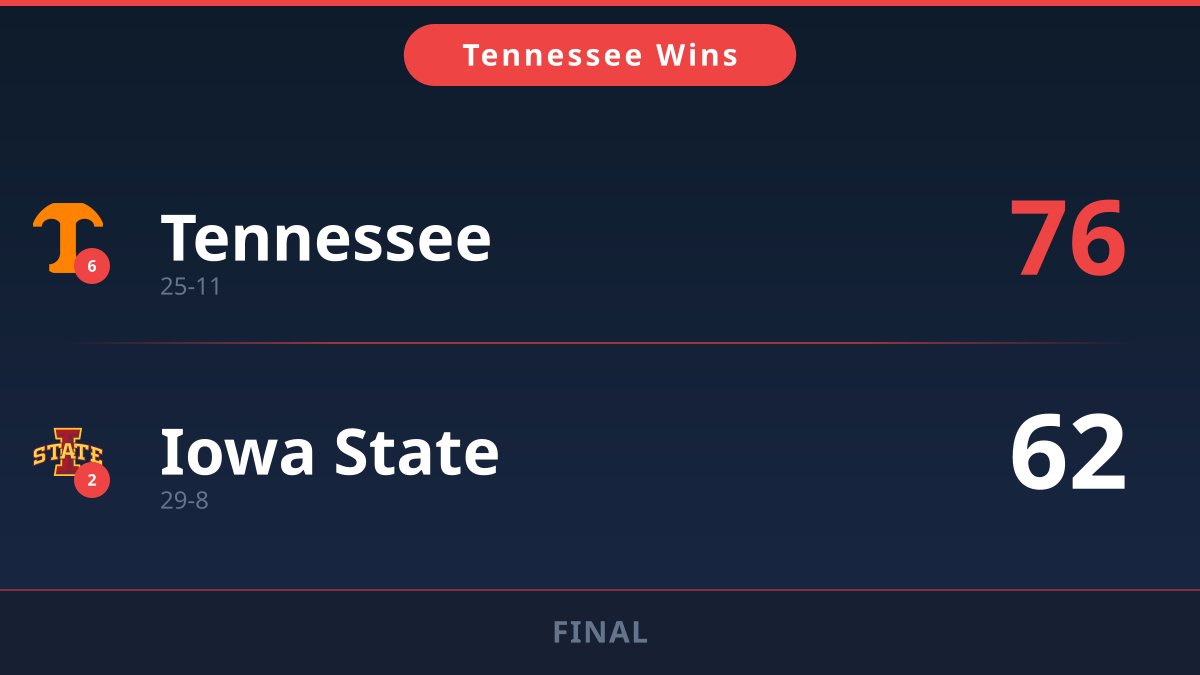Screen dimensions: 1200x675
Task: Click the FINAL game status label
Action: coord(600,632)
